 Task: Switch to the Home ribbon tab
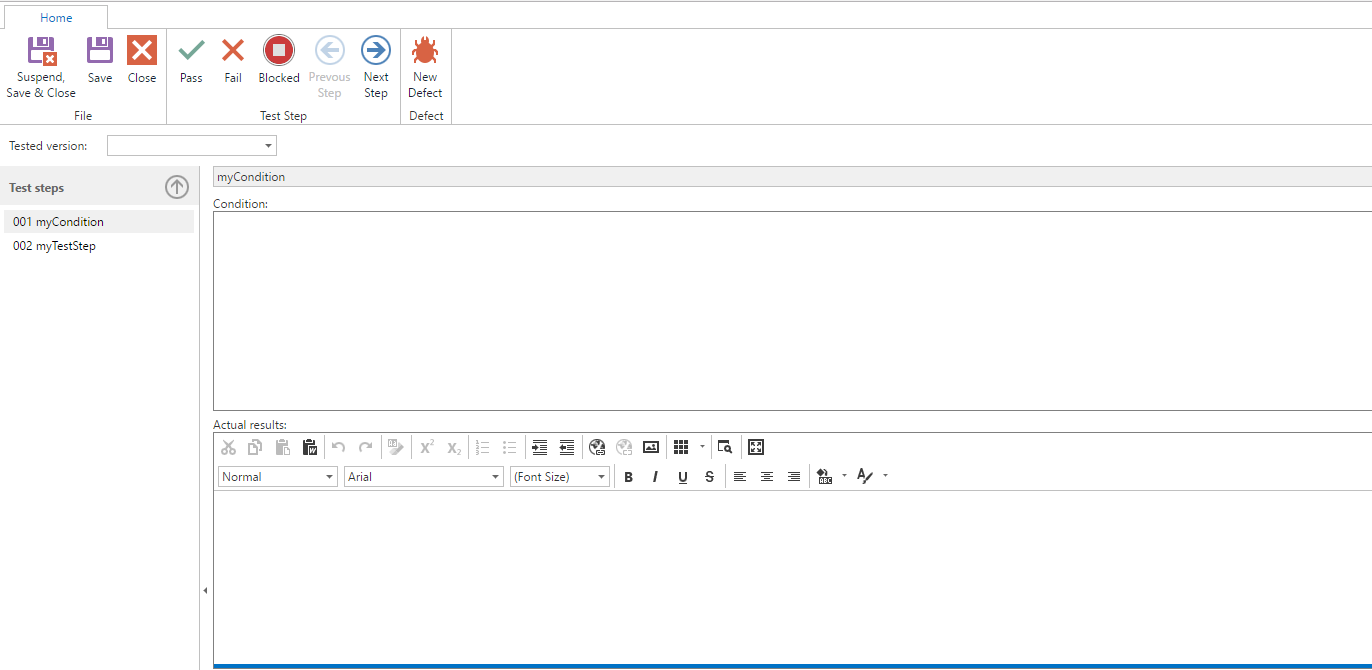[x=56, y=18]
